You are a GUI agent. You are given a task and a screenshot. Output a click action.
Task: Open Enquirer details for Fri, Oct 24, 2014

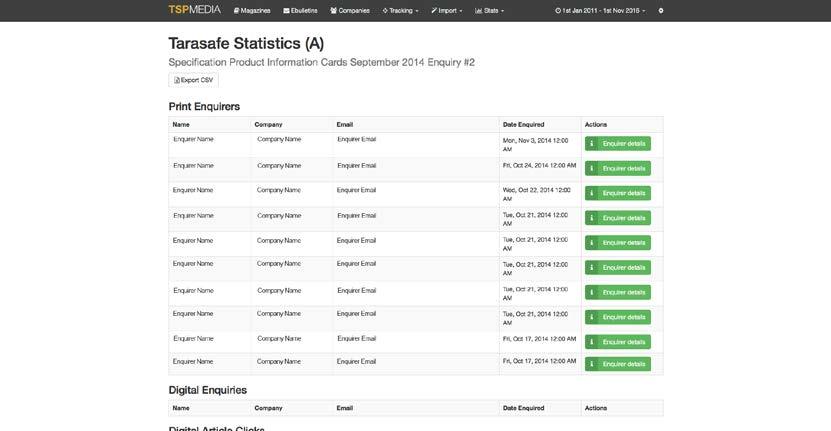pyautogui.click(x=617, y=169)
